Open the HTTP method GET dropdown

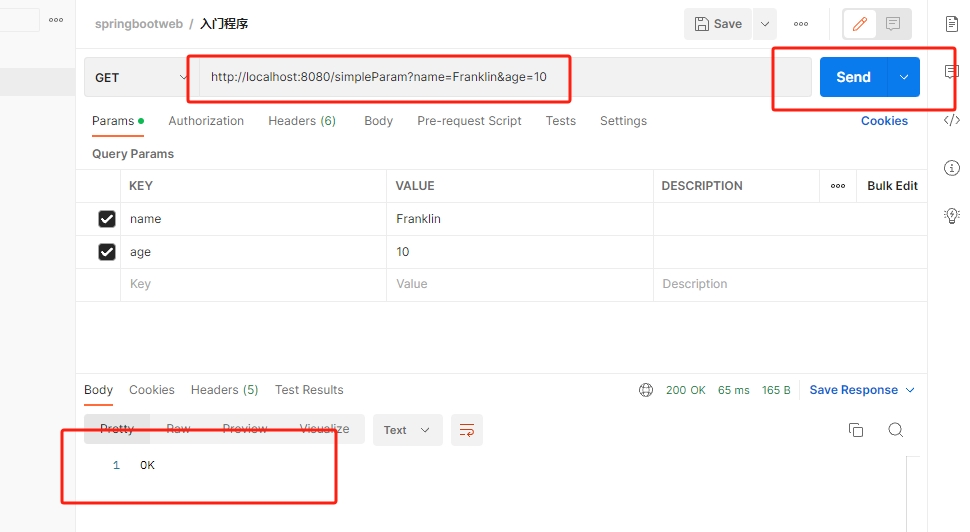[x=140, y=77]
